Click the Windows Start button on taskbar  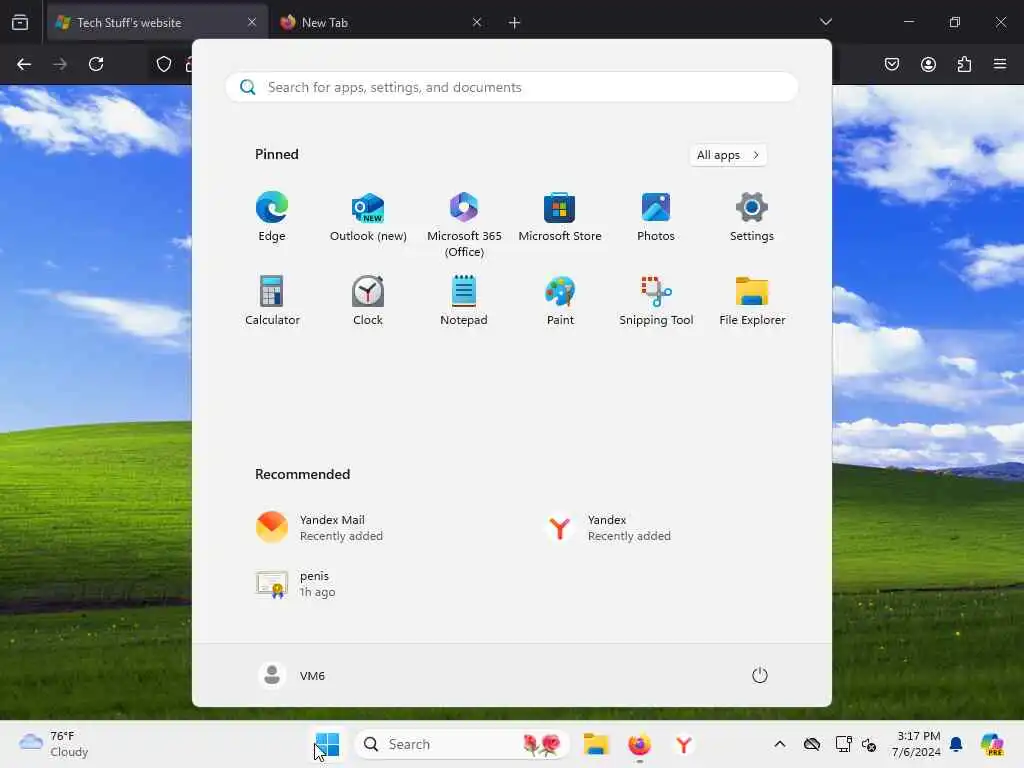(x=327, y=744)
